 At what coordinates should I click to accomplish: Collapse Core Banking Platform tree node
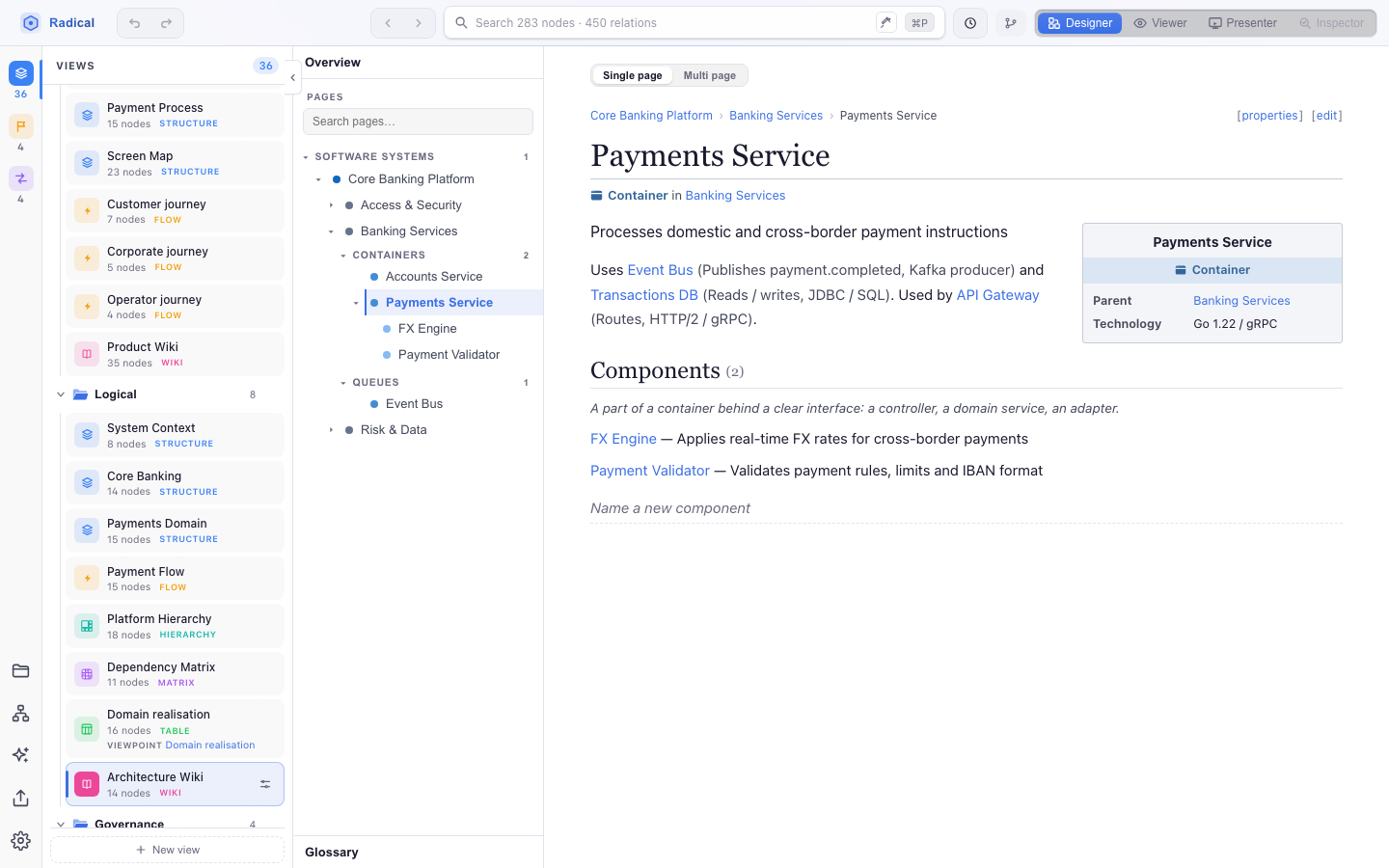(318, 179)
